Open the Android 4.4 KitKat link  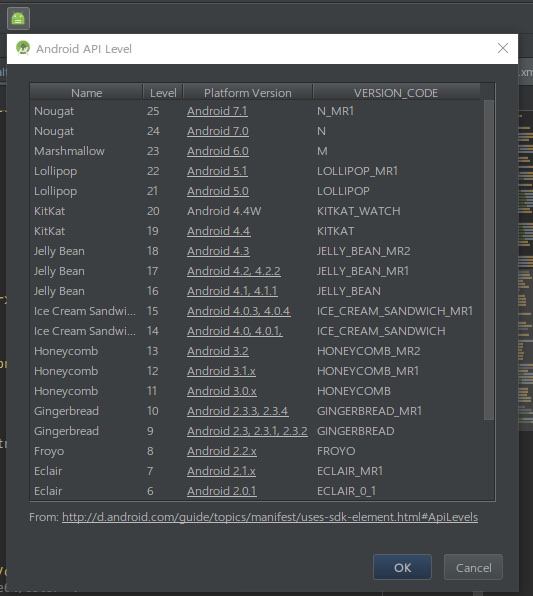(x=219, y=231)
